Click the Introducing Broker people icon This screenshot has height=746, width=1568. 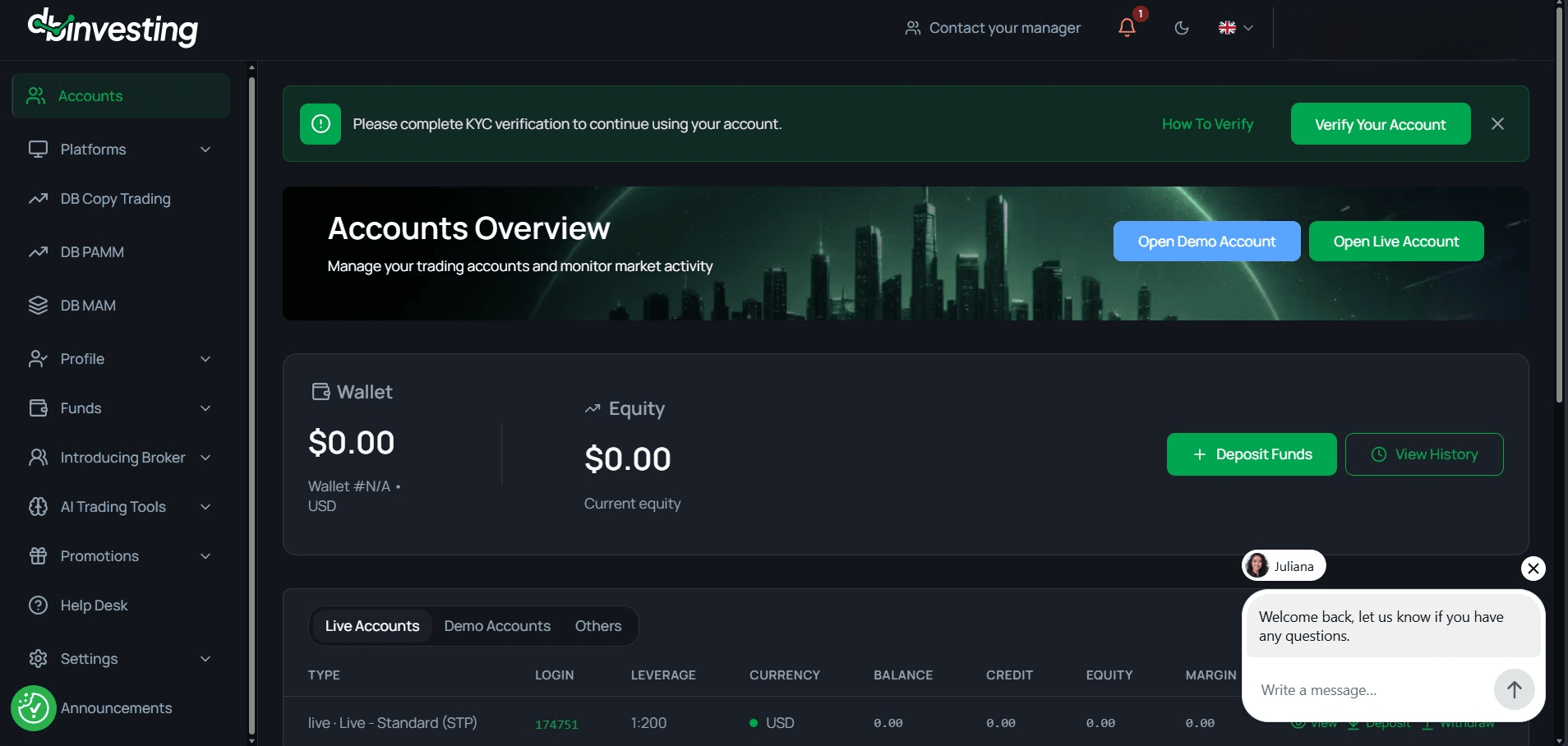38,458
